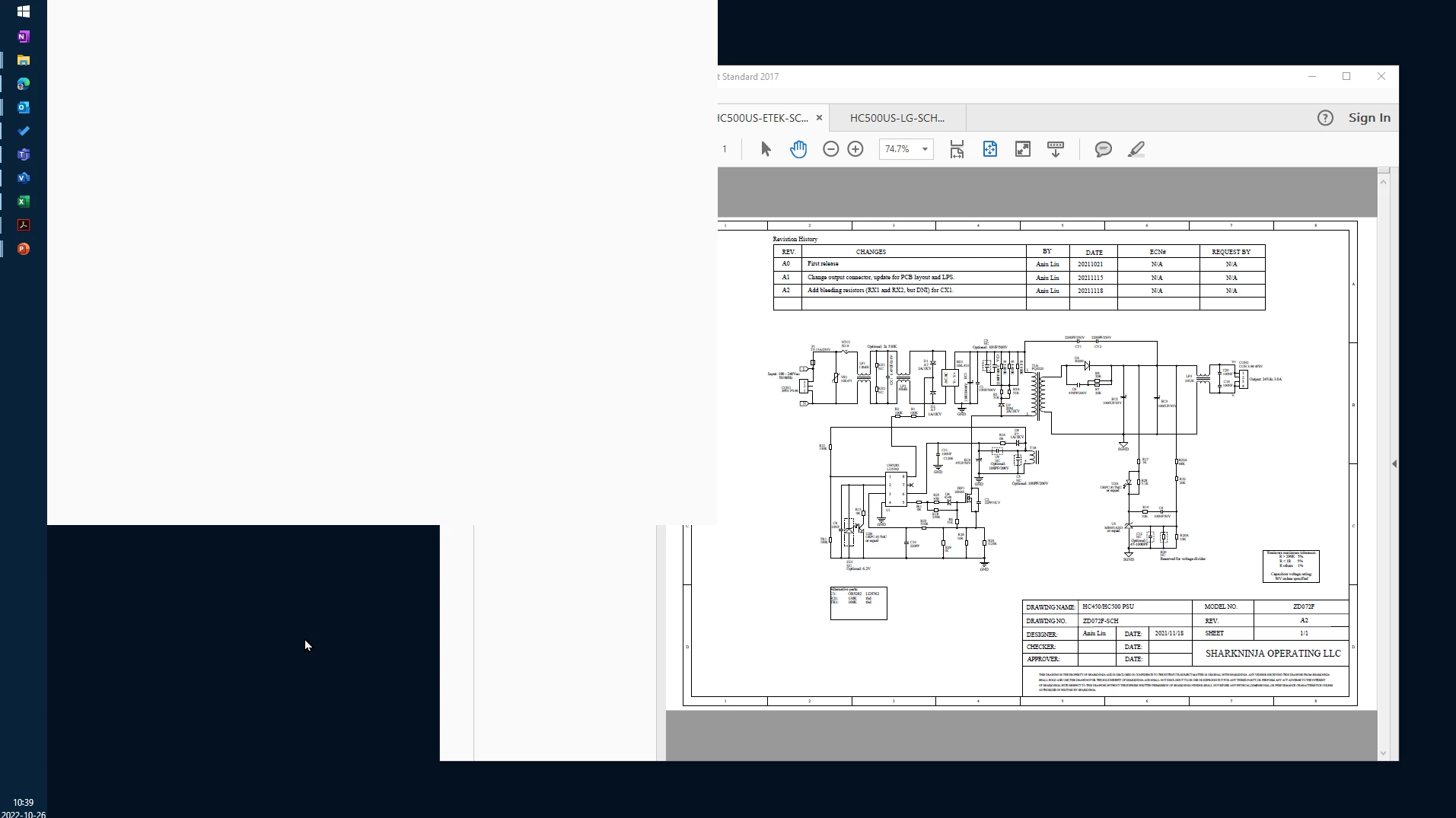Click the taskbar clock showing 10:39
1456x818 pixels.
[x=23, y=803]
